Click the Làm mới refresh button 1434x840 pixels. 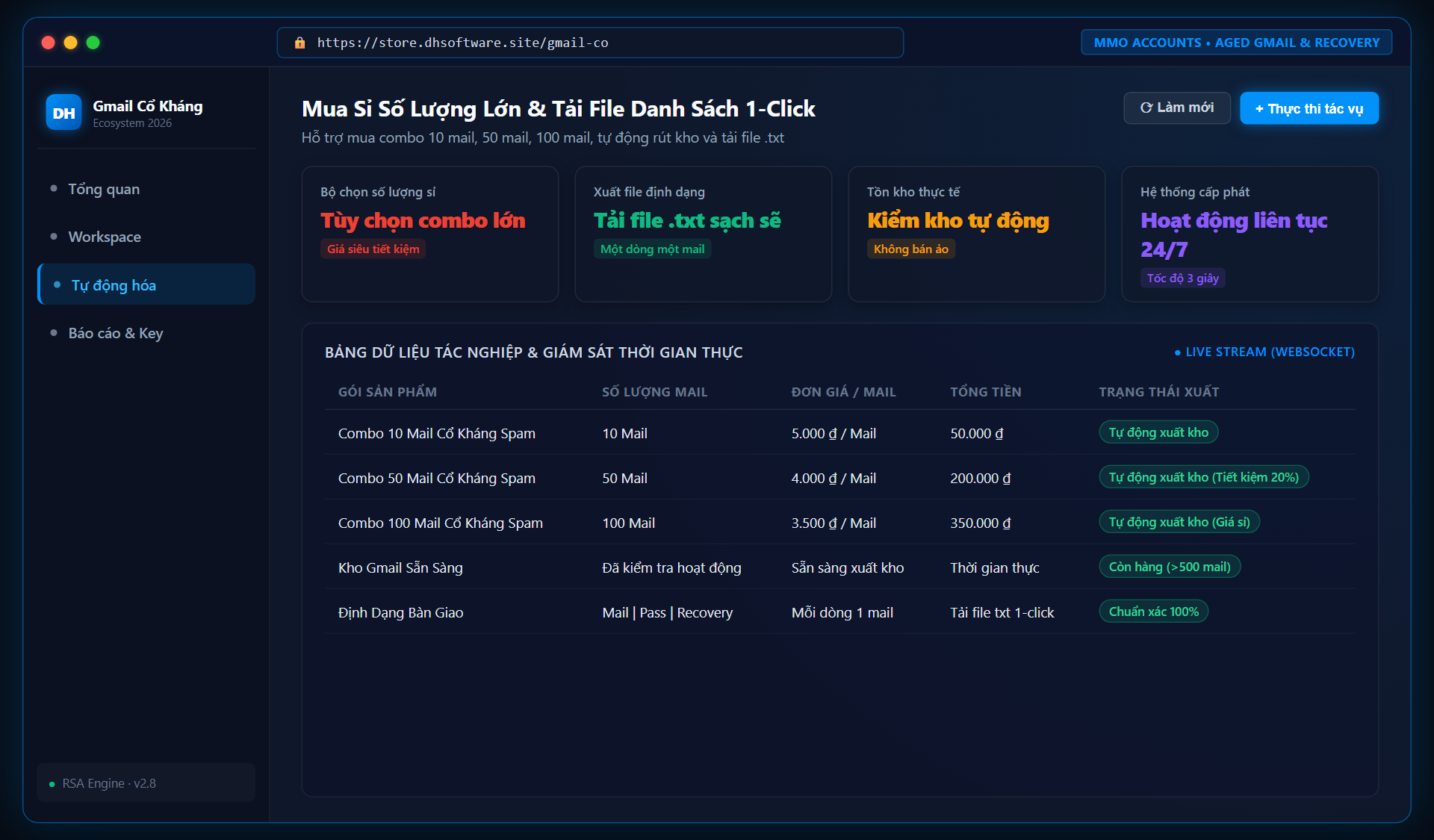click(x=1177, y=108)
